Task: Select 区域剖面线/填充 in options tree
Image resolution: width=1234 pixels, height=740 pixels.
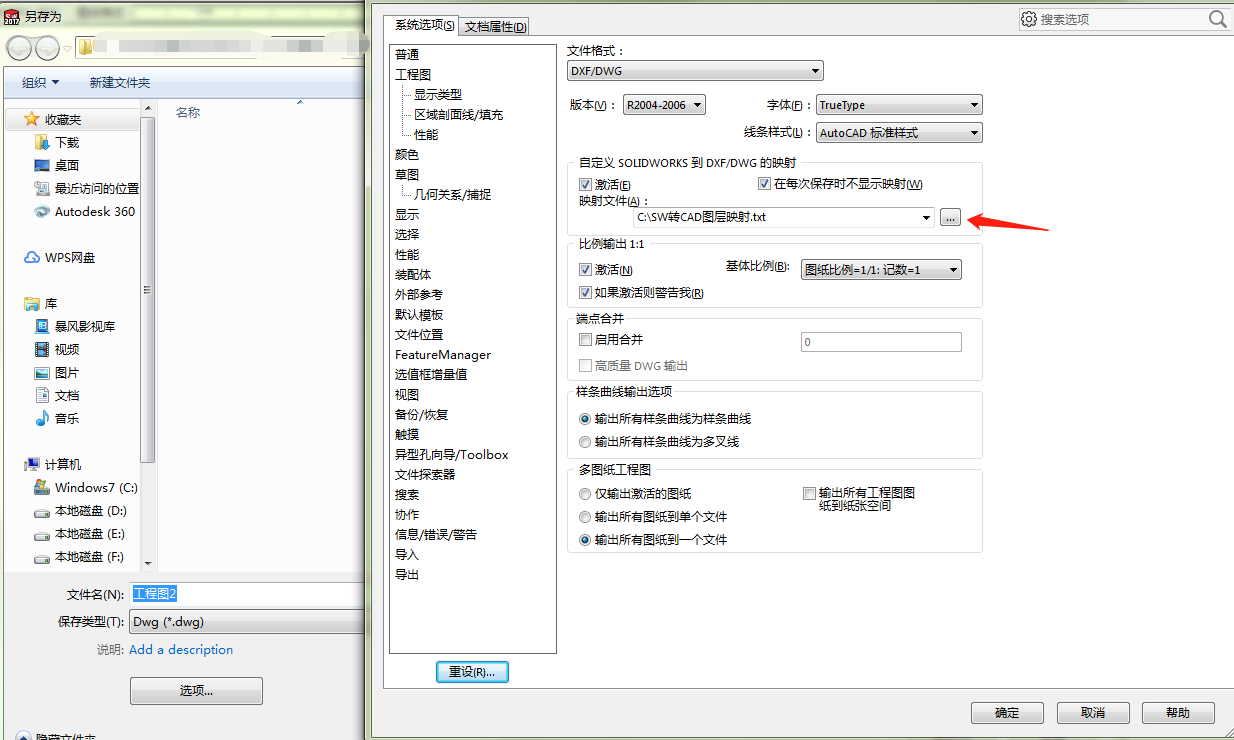Action: [x=459, y=115]
